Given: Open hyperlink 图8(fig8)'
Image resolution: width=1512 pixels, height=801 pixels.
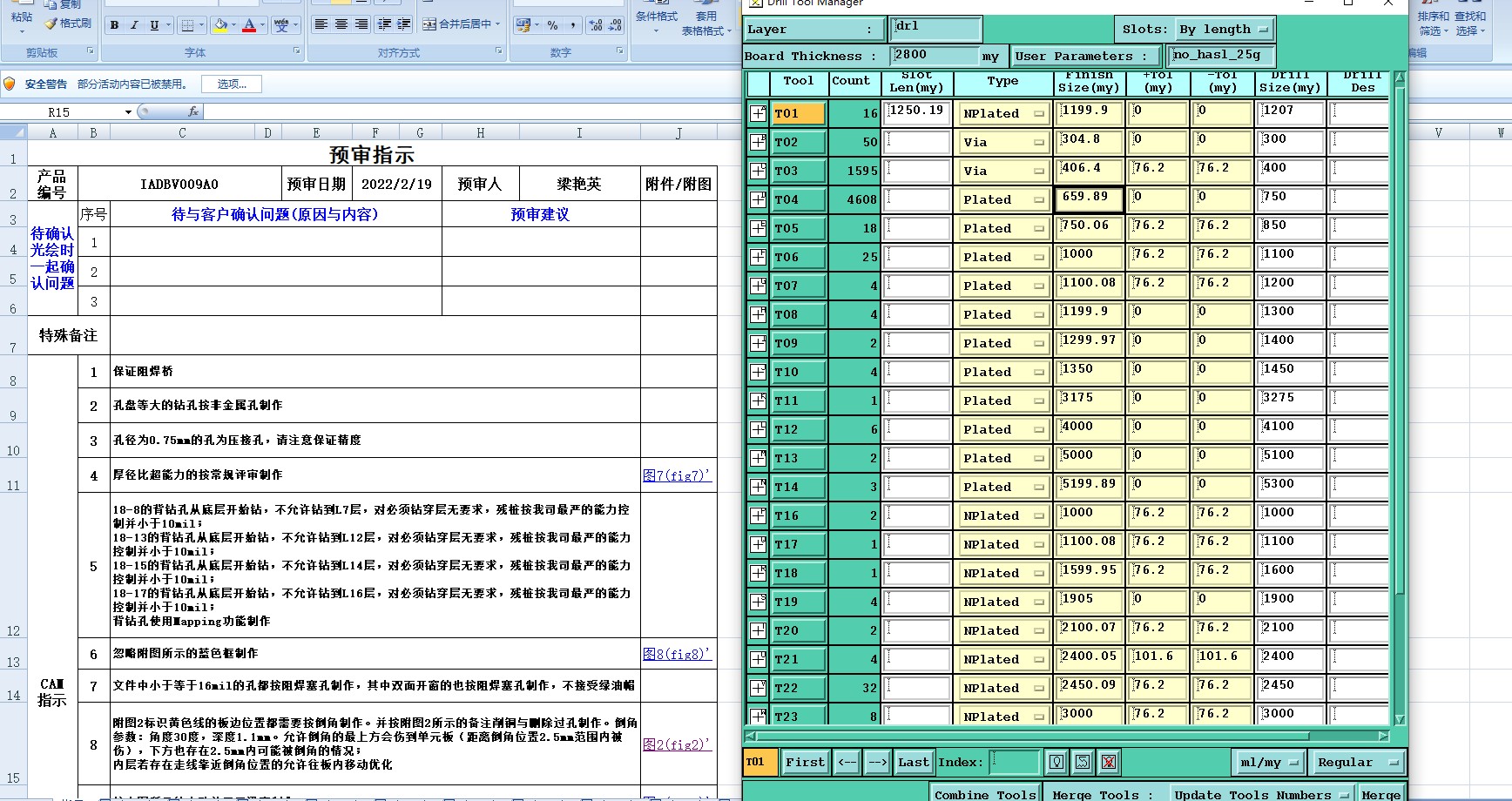Looking at the screenshot, I should pos(677,654).
